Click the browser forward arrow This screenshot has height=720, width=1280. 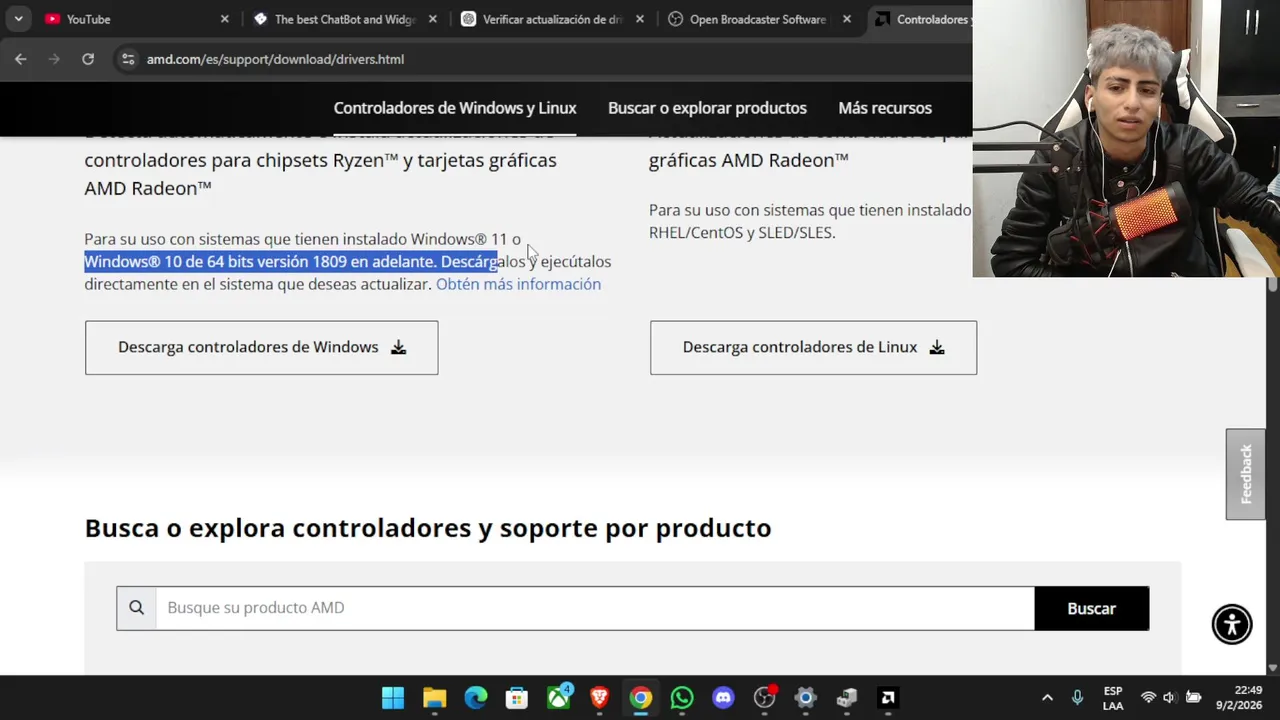54,59
